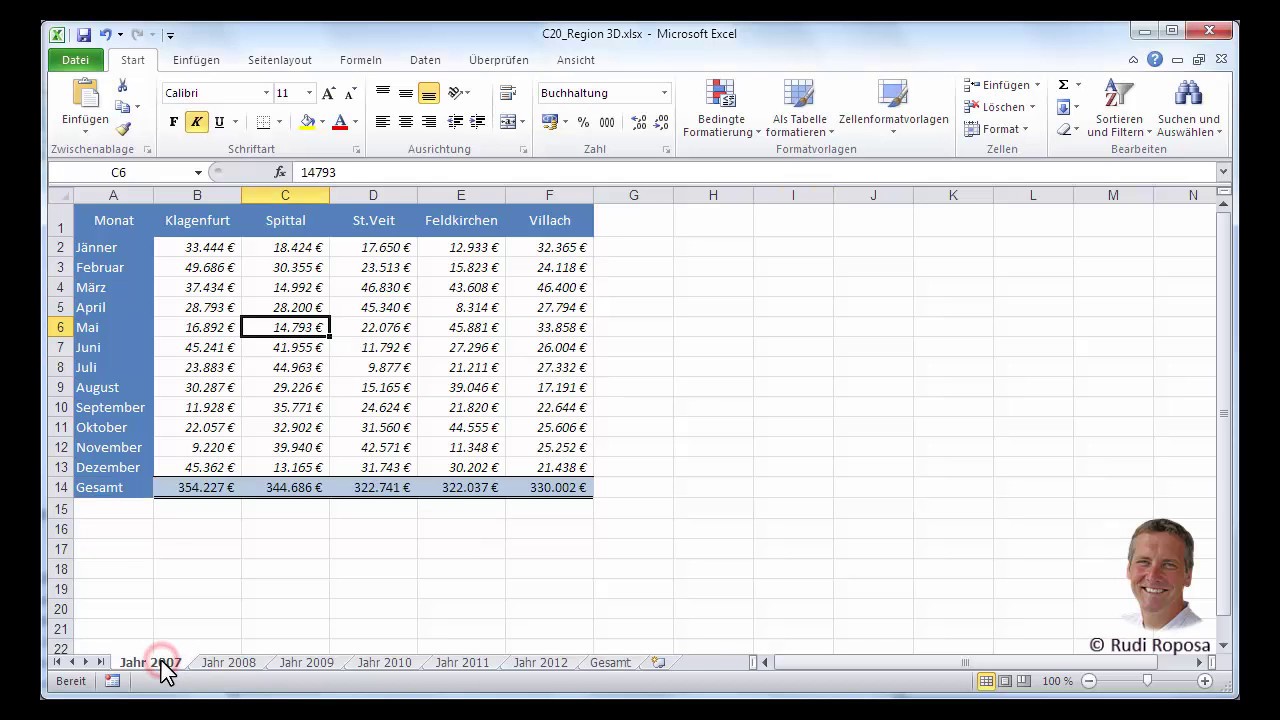Switch to Daten ribbon tab
This screenshot has width=1280, height=720.
pyautogui.click(x=425, y=60)
